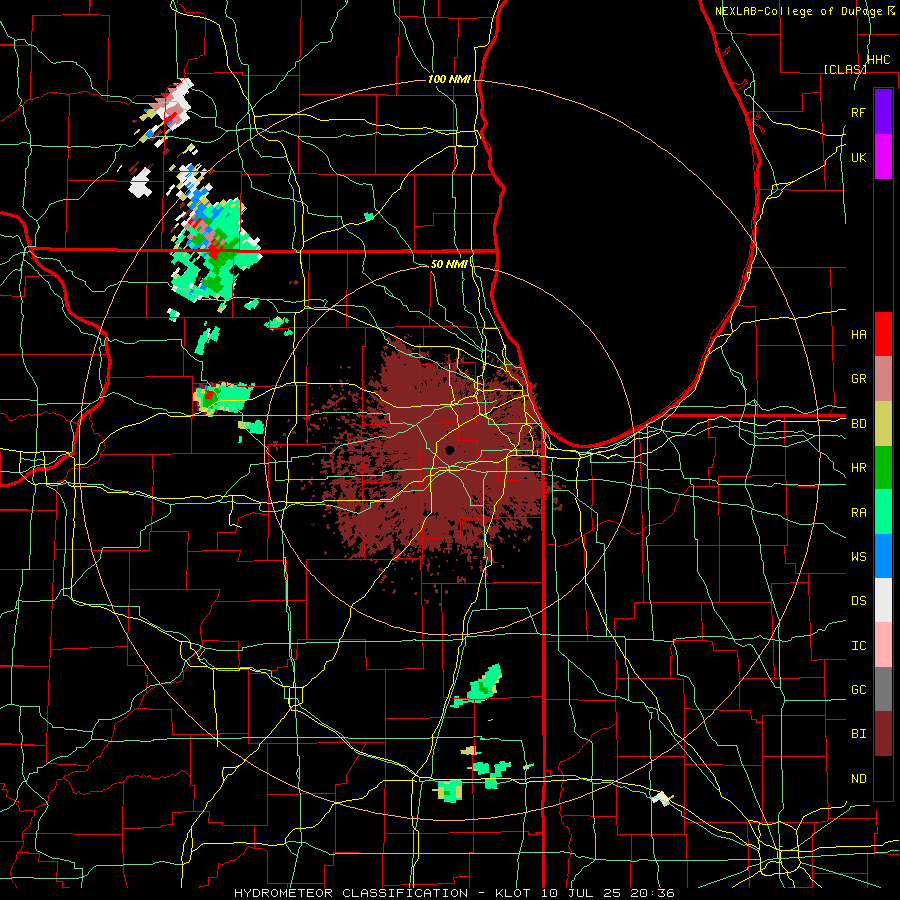Click the dark green HR swatch

(x=883, y=467)
